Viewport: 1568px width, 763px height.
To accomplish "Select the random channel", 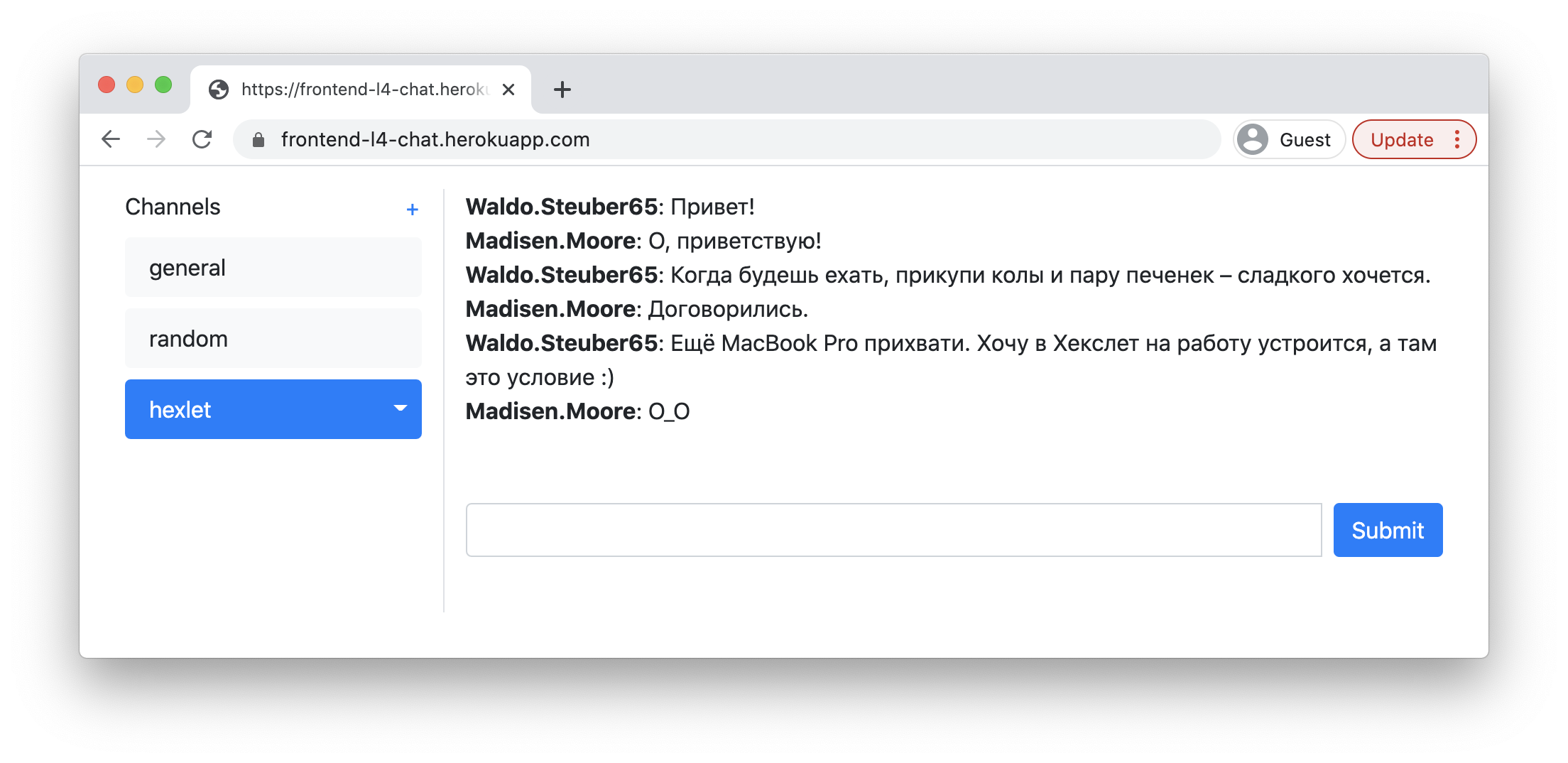I will pyautogui.click(x=273, y=338).
